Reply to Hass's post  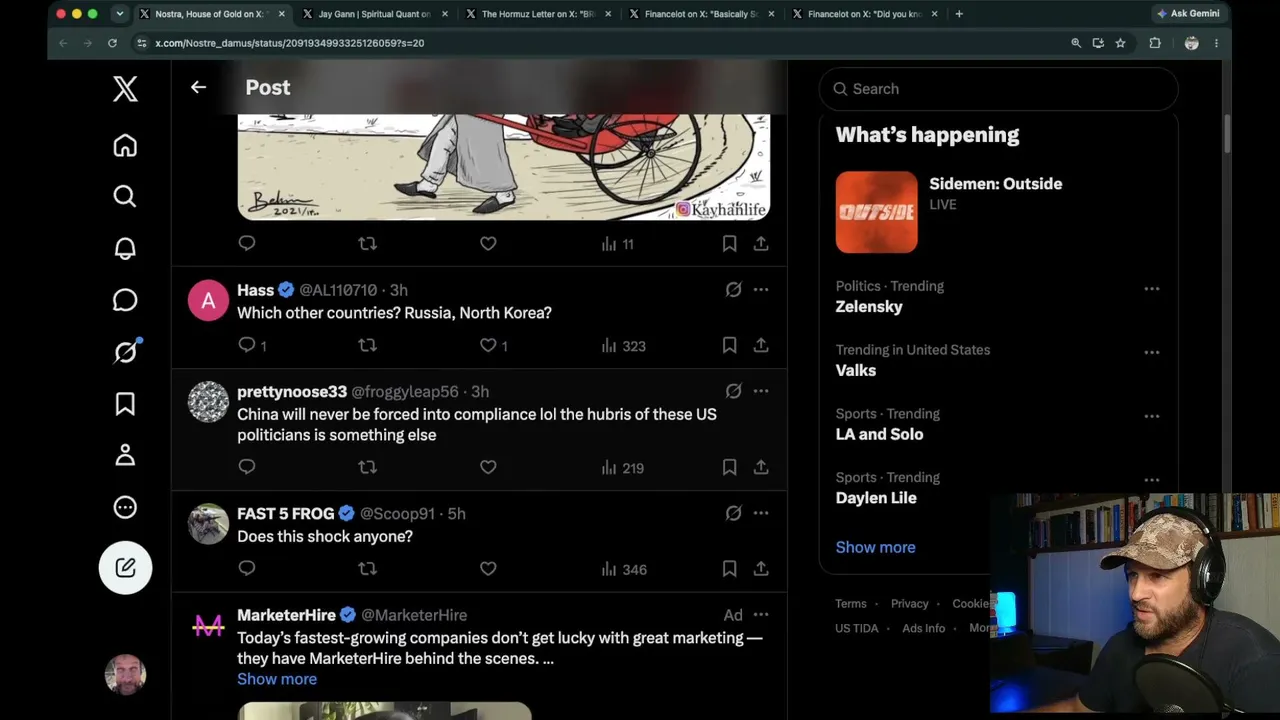pyautogui.click(x=247, y=345)
